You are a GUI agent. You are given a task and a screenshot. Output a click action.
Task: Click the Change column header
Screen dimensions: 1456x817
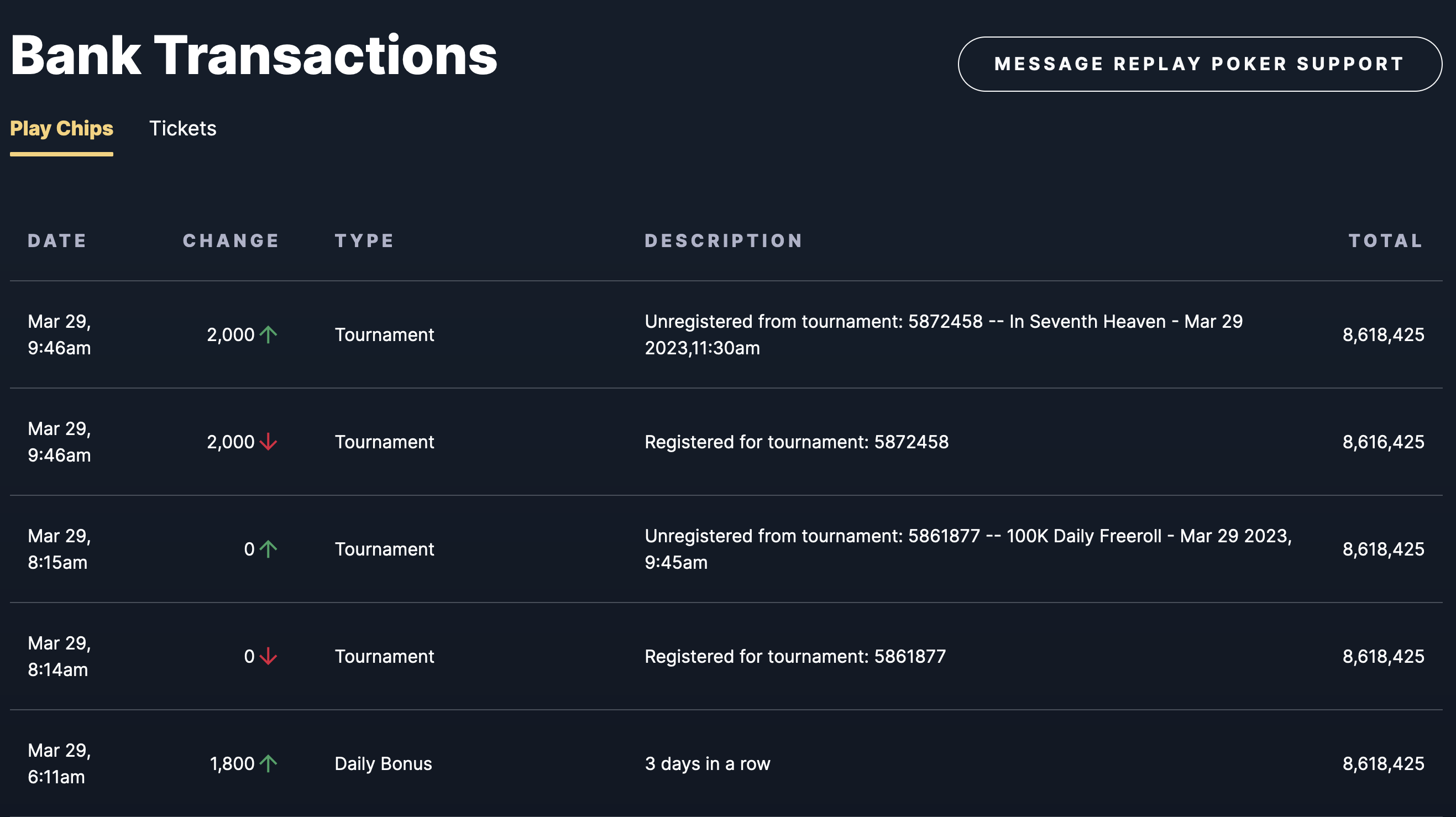(231, 241)
